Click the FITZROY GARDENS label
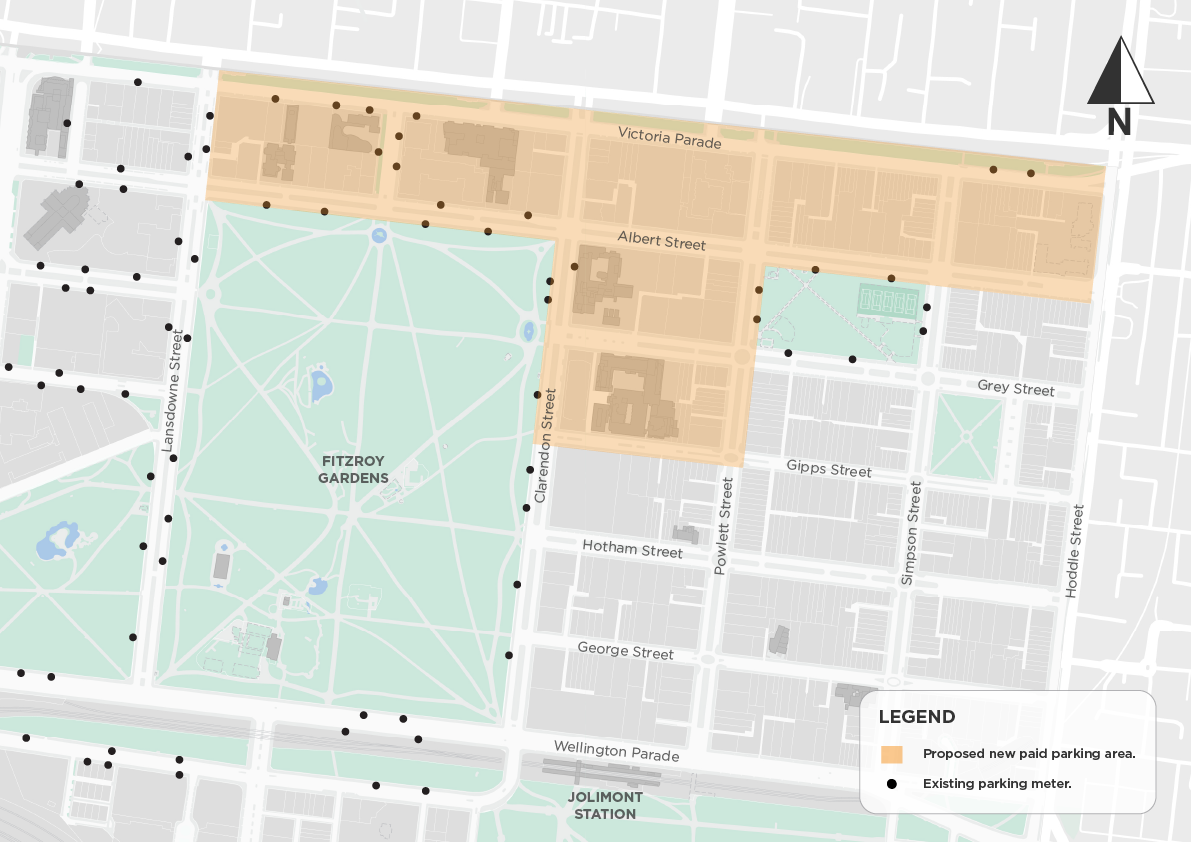The image size is (1191, 842). [353, 469]
